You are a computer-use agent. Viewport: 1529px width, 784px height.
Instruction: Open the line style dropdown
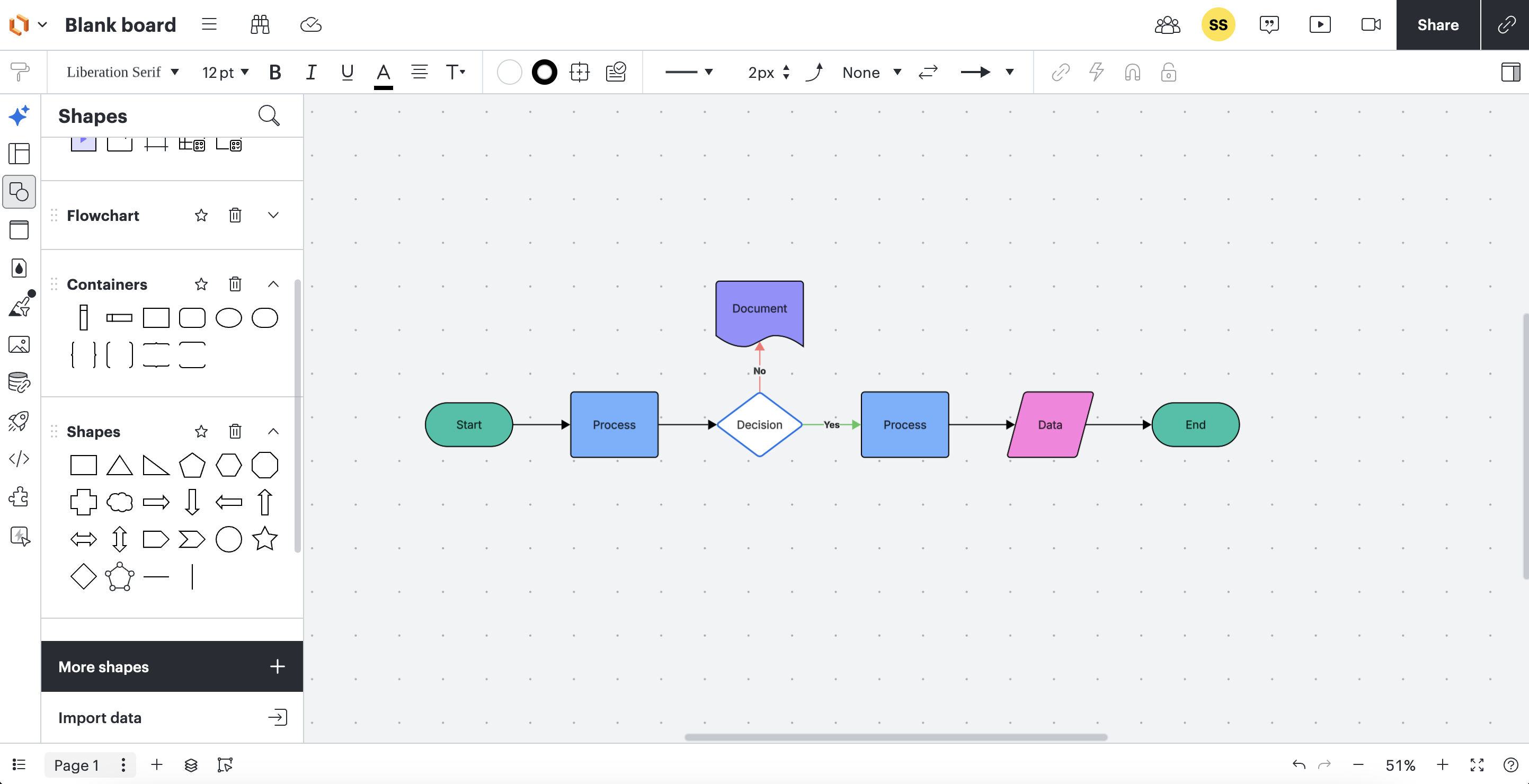click(689, 72)
